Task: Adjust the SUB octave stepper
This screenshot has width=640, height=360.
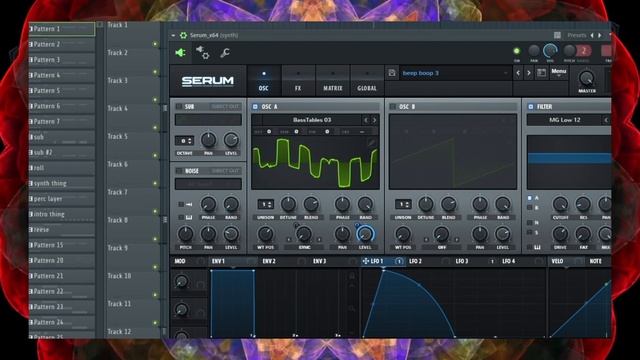Action: click(x=184, y=141)
